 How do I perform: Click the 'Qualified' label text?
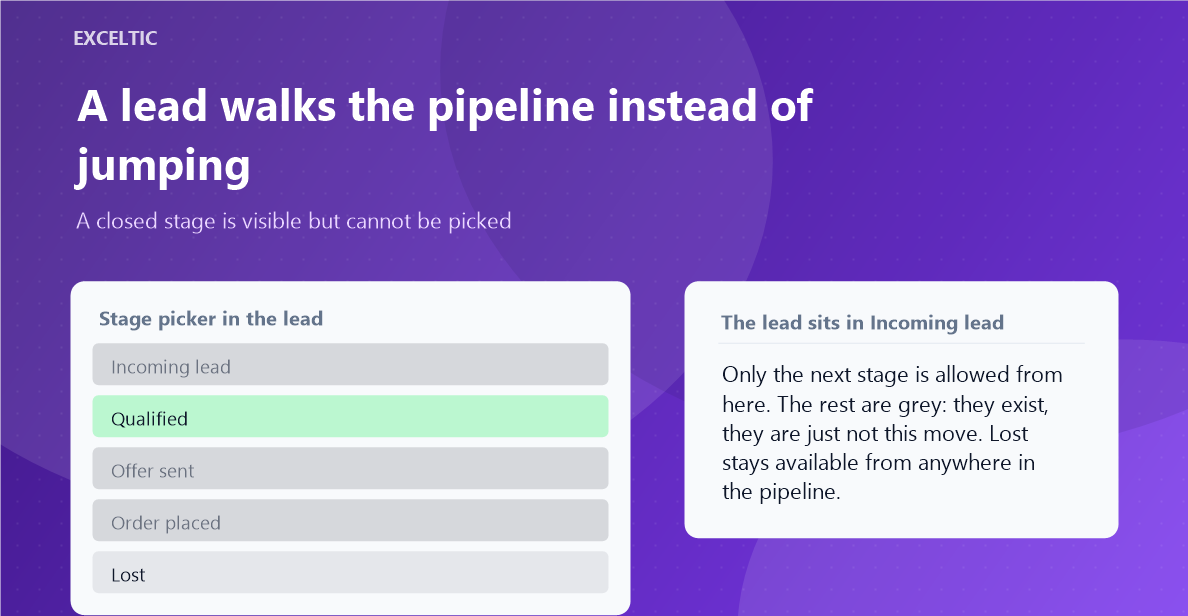point(149,419)
